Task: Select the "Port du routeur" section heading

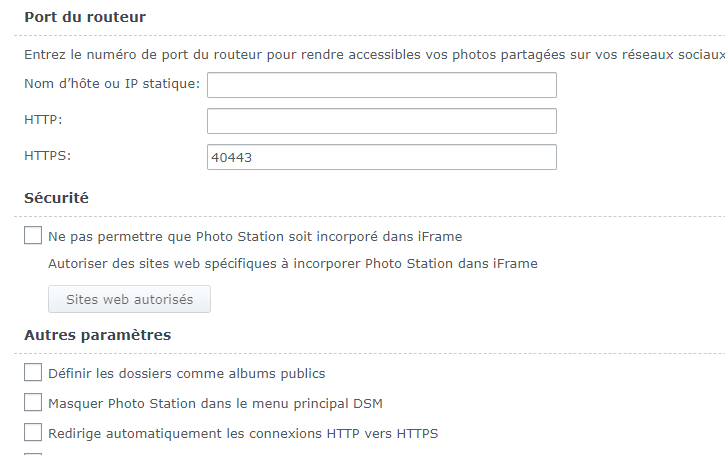Action: (x=84, y=17)
